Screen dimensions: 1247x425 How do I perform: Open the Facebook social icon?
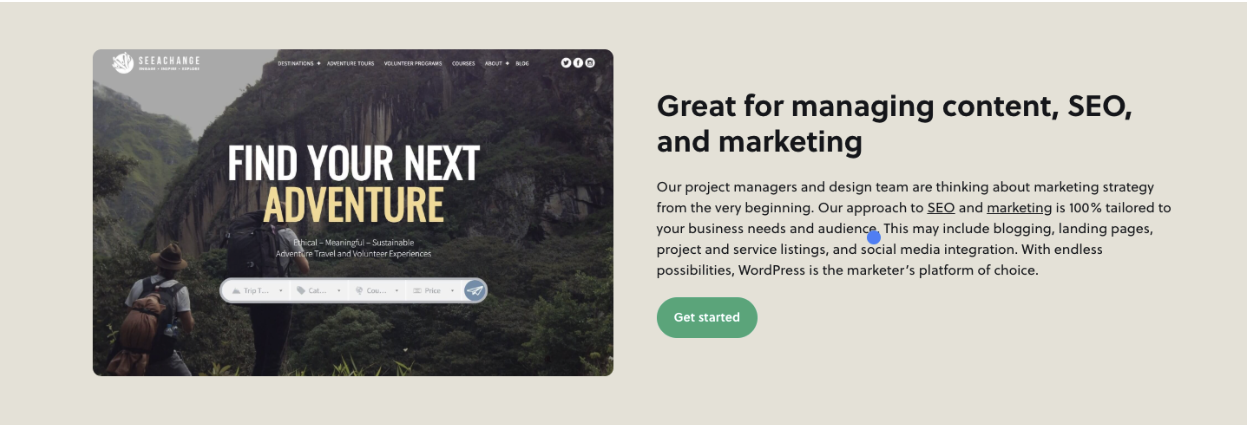pyautogui.click(x=578, y=63)
